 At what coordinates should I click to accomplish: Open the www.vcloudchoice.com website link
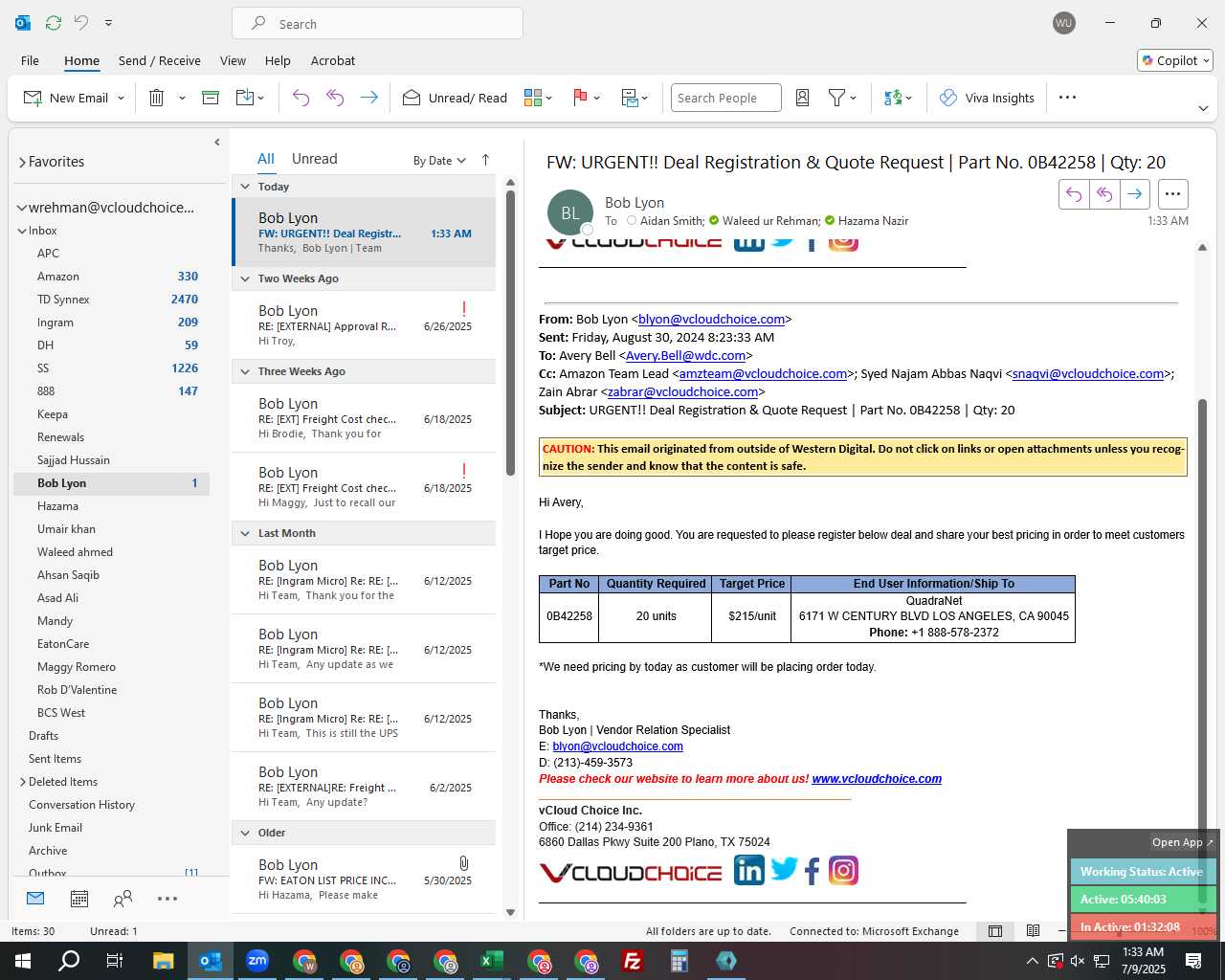click(877, 779)
